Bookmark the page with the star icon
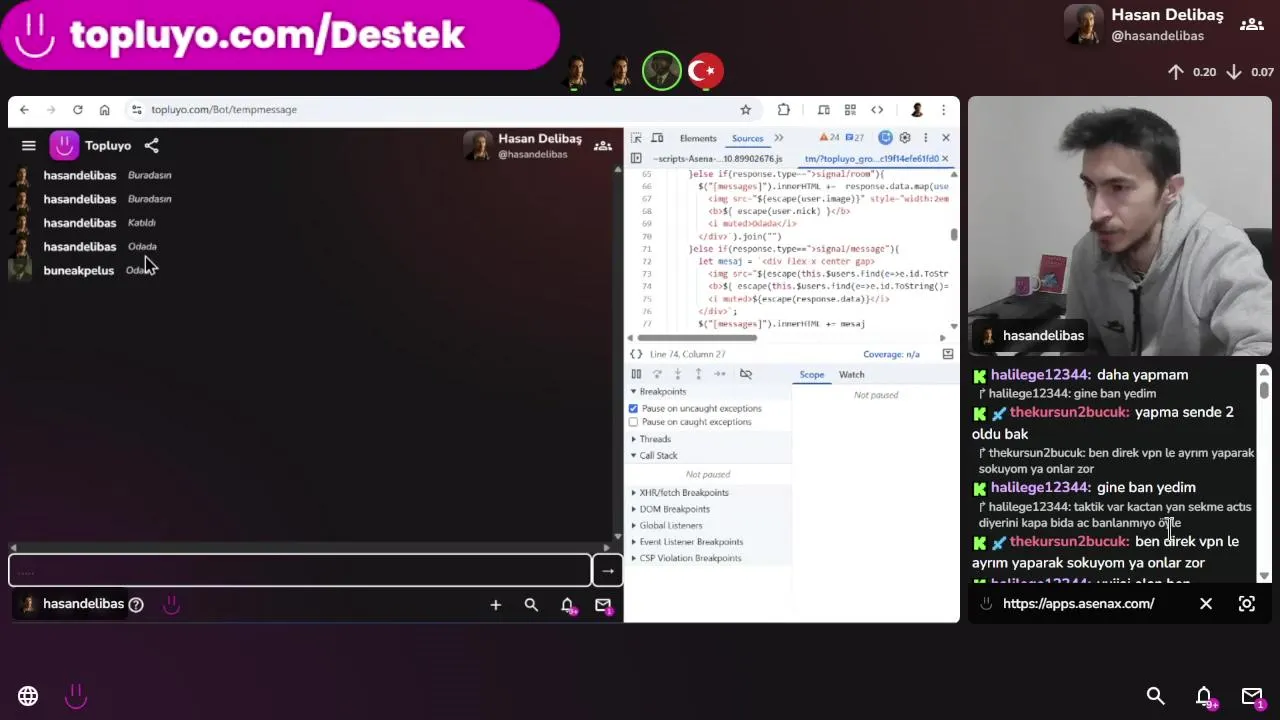The image size is (1280, 720). coord(745,110)
